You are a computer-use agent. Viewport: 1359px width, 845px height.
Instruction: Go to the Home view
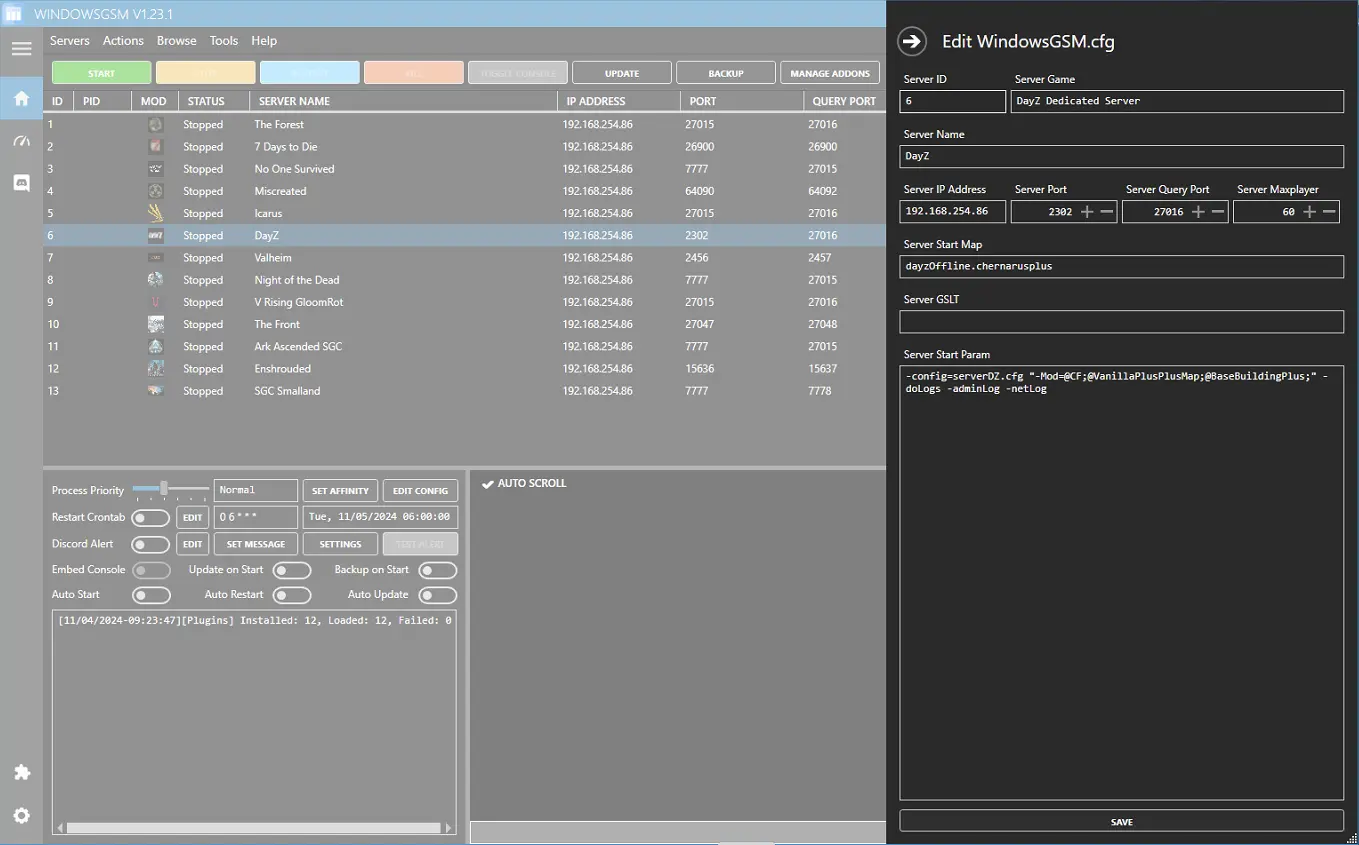click(21, 98)
